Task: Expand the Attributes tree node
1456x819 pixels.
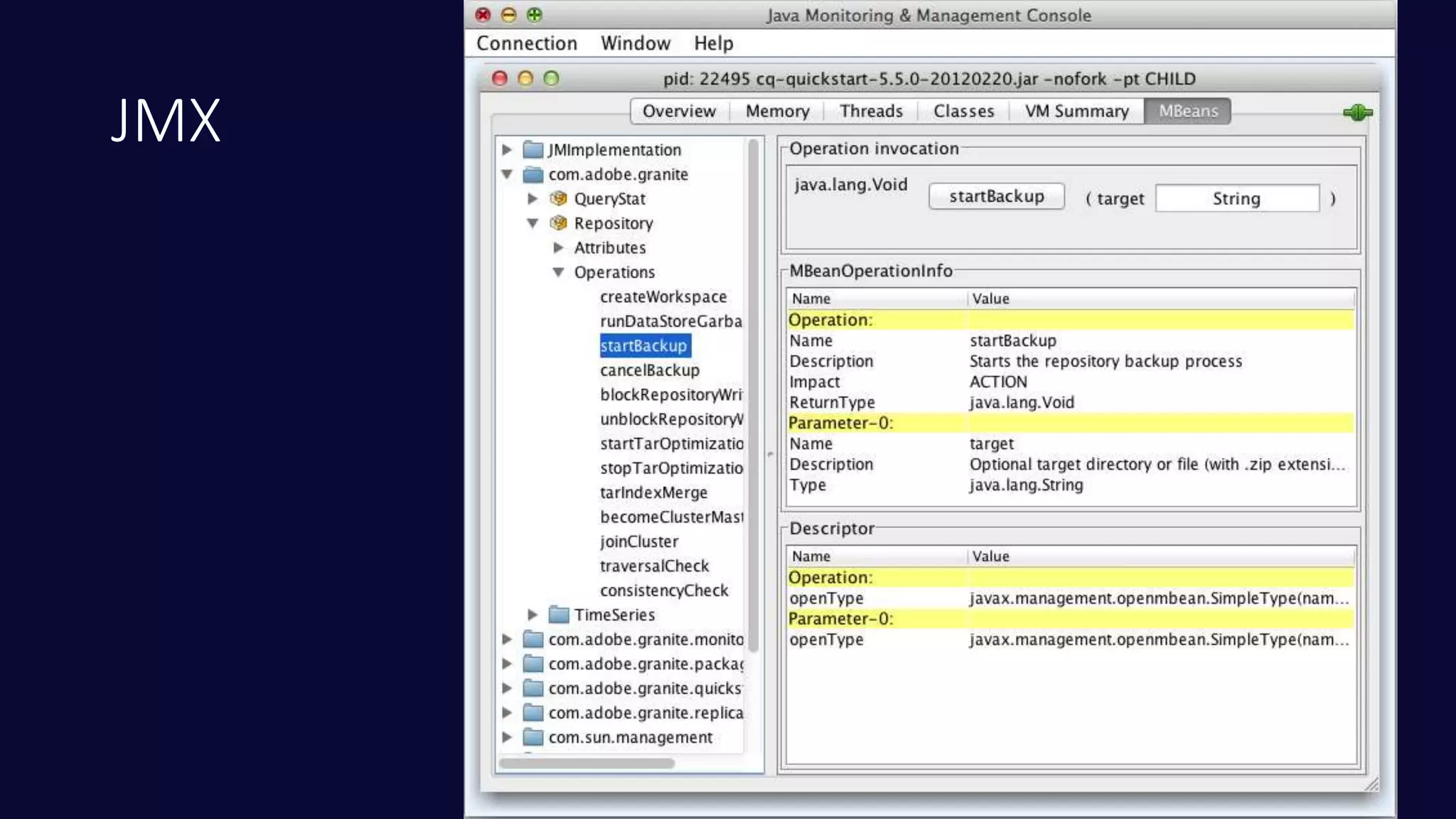Action: pyautogui.click(x=559, y=247)
